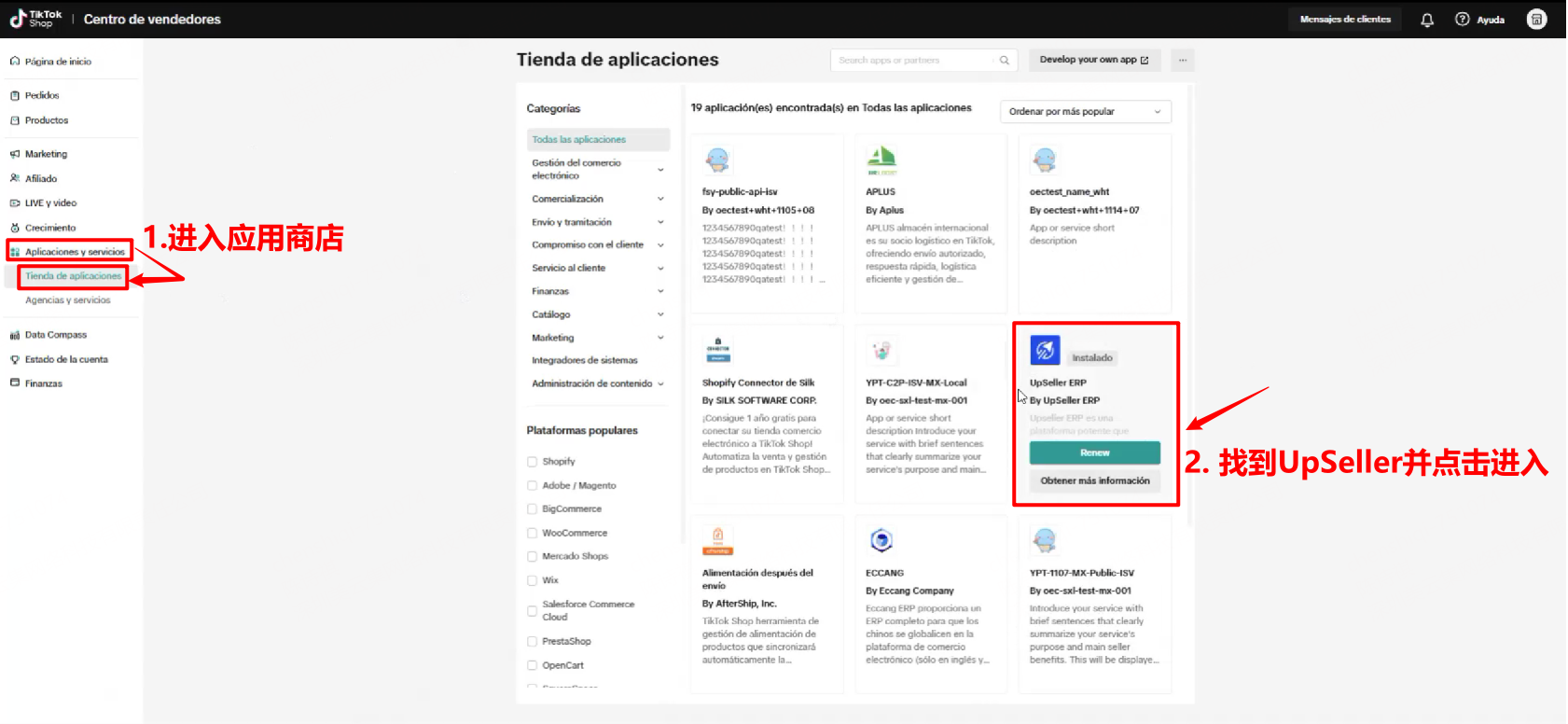Click the Afiliado people icon

click(15, 178)
